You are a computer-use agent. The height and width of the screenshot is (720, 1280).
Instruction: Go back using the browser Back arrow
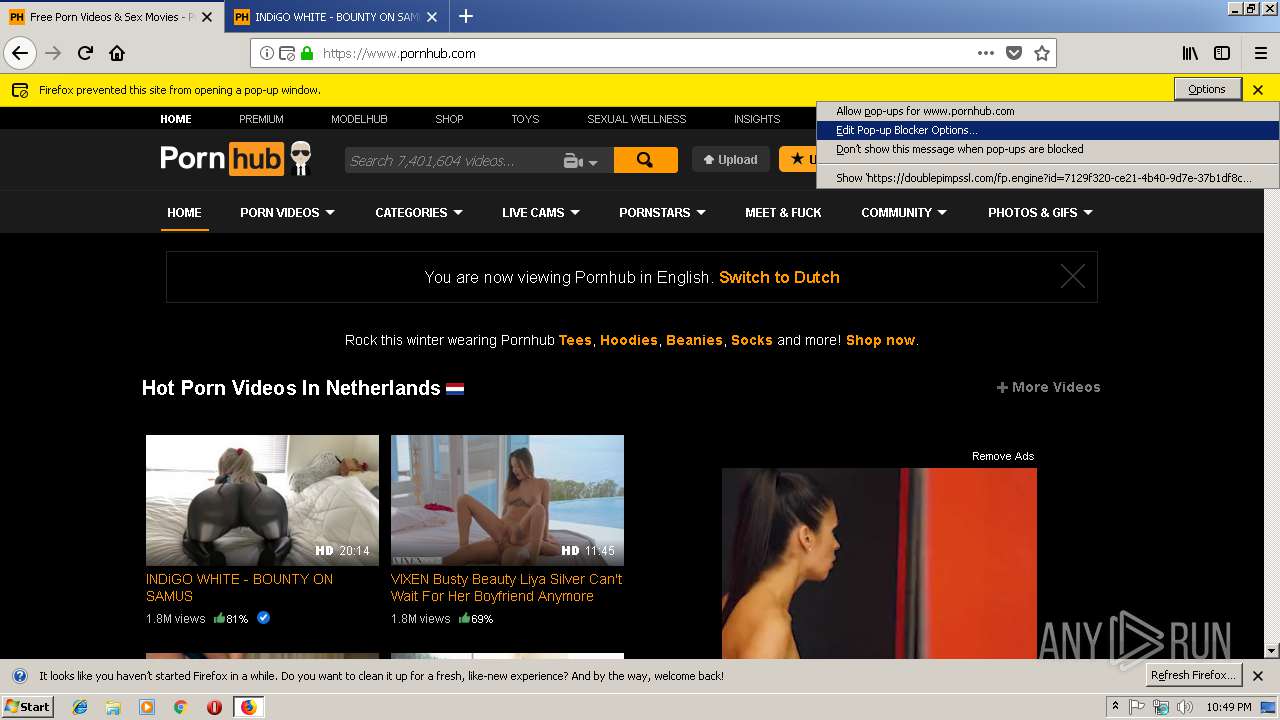[x=20, y=53]
